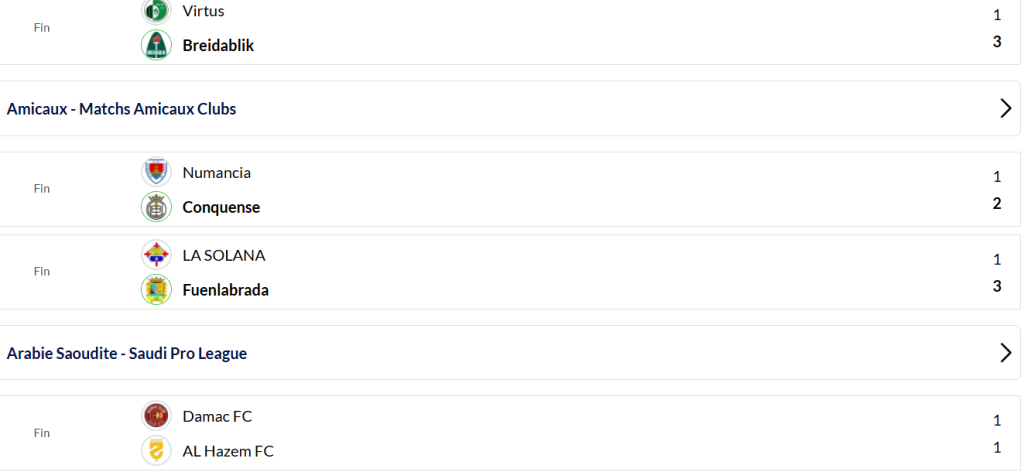The height and width of the screenshot is (472, 1024).
Task: Open the Conquense team name link
Action: pyautogui.click(x=221, y=207)
